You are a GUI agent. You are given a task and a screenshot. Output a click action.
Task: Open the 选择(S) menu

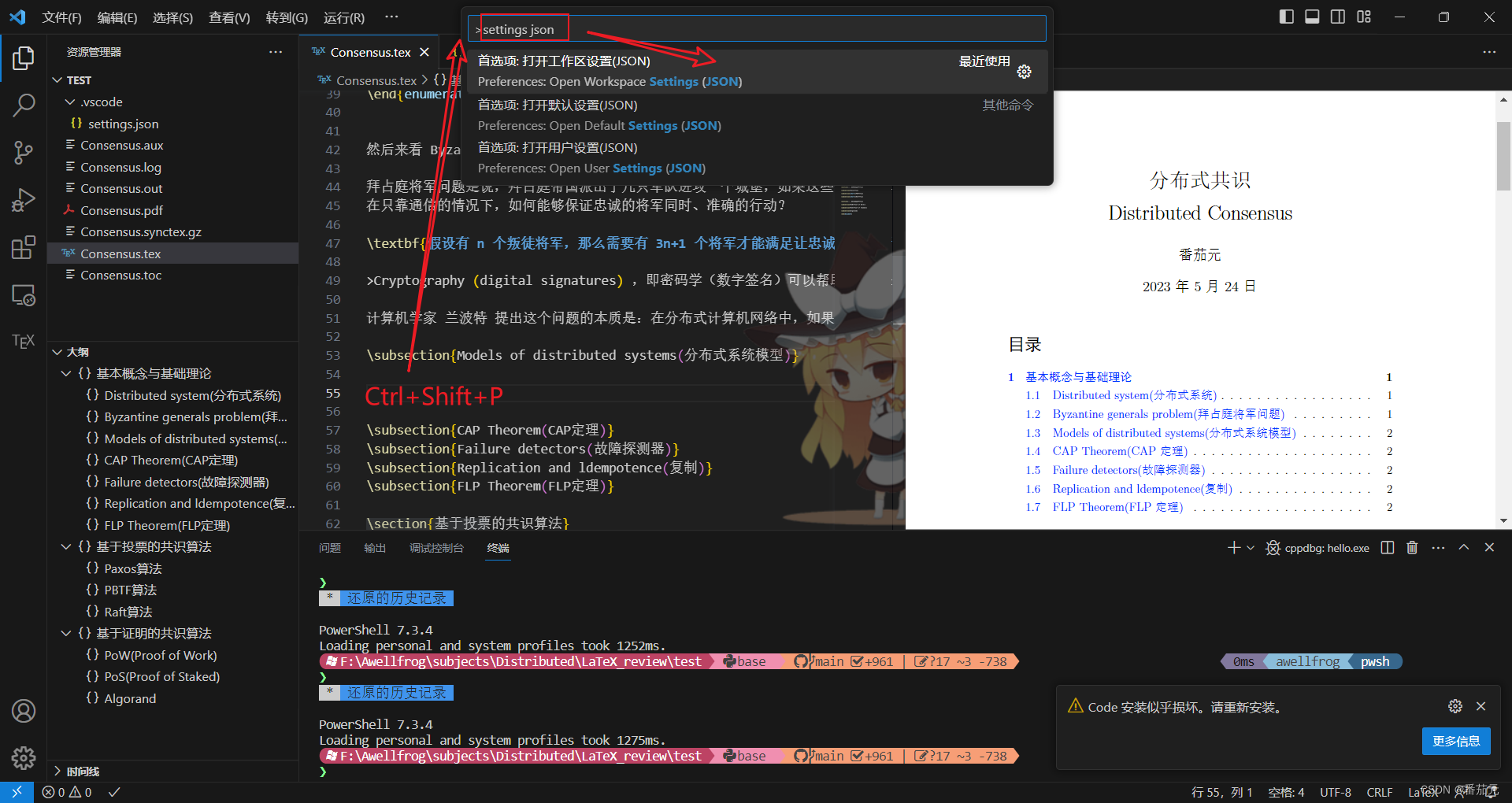click(x=172, y=17)
